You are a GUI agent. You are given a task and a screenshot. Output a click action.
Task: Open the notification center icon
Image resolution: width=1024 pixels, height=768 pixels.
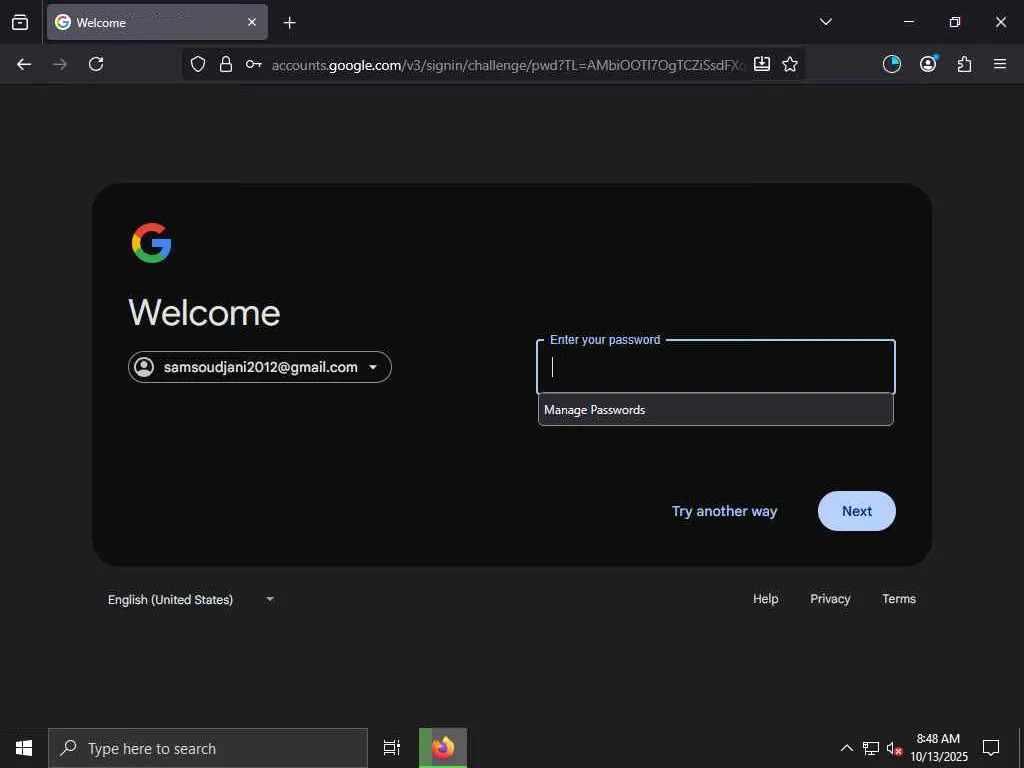pos(991,748)
